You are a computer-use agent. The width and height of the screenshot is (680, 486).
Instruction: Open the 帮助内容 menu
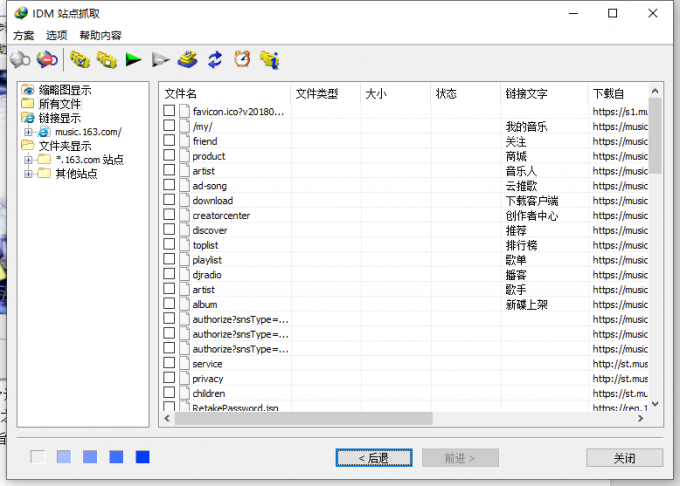click(101, 35)
